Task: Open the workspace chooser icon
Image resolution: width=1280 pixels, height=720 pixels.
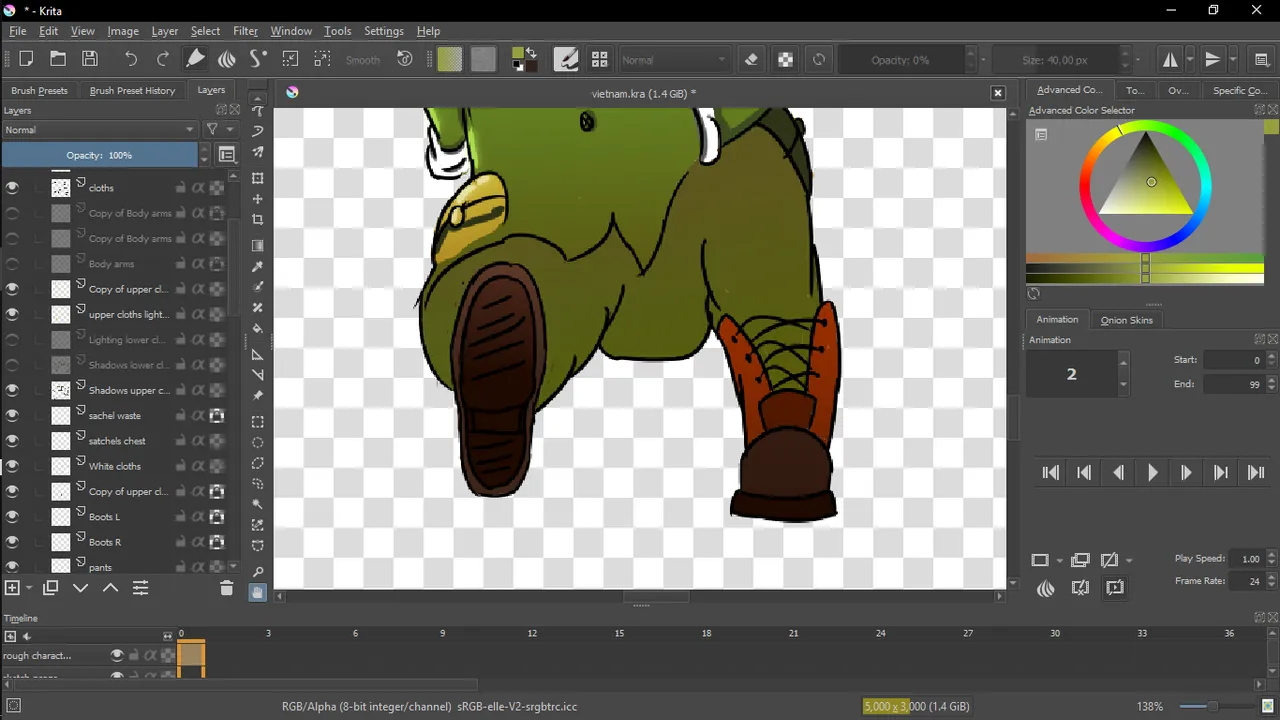Action: pyautogui.click(x=1261, y=59)
